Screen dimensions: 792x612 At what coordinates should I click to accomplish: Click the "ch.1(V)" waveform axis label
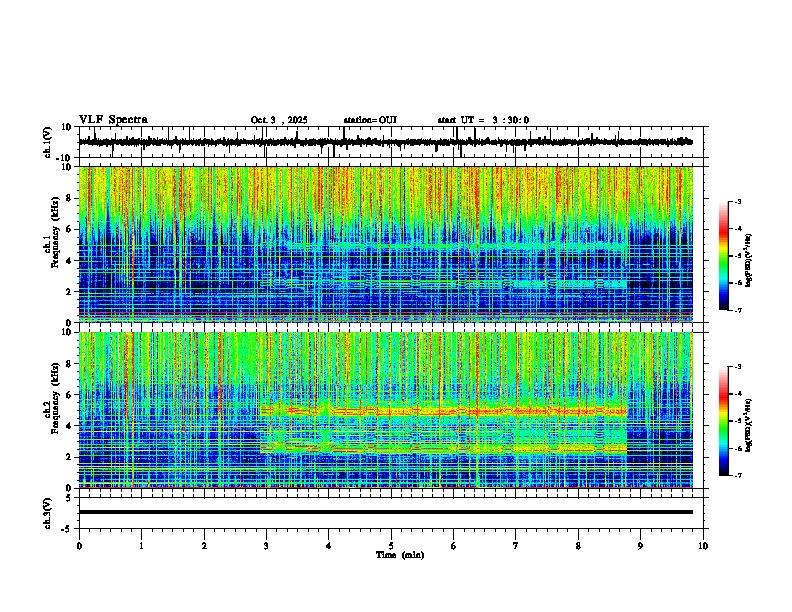pyautogui.click(x=49, y=142)
